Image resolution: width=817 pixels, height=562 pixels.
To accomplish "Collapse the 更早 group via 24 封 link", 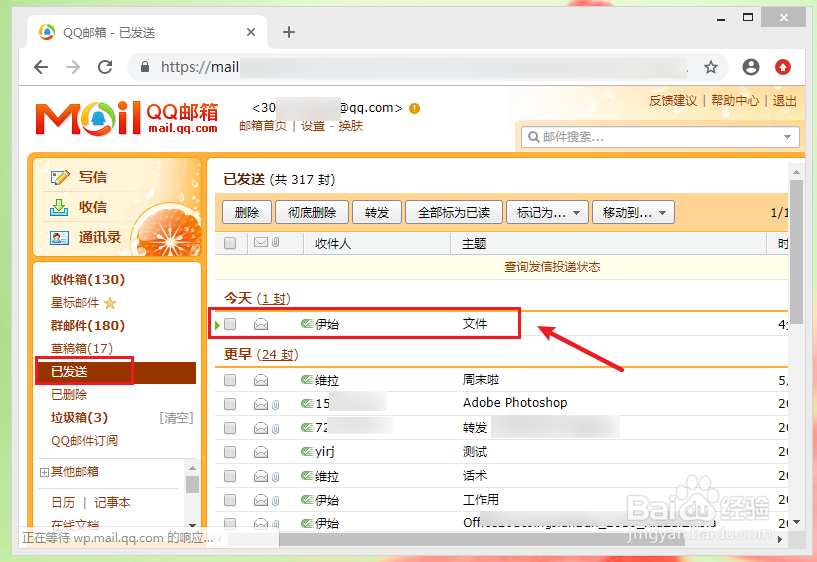I will [x=278, y=355].
